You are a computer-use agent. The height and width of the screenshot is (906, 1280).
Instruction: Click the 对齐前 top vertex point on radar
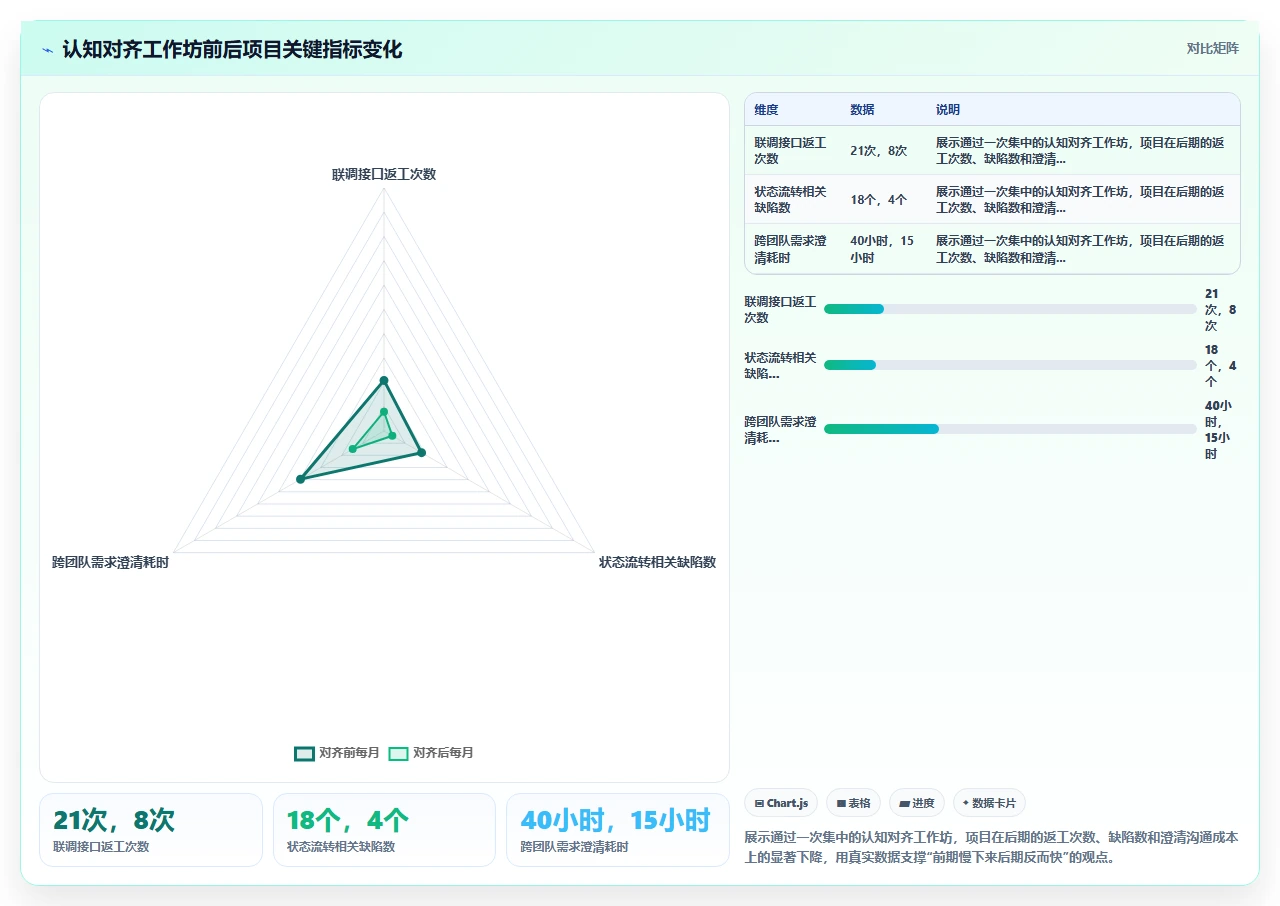384,380
